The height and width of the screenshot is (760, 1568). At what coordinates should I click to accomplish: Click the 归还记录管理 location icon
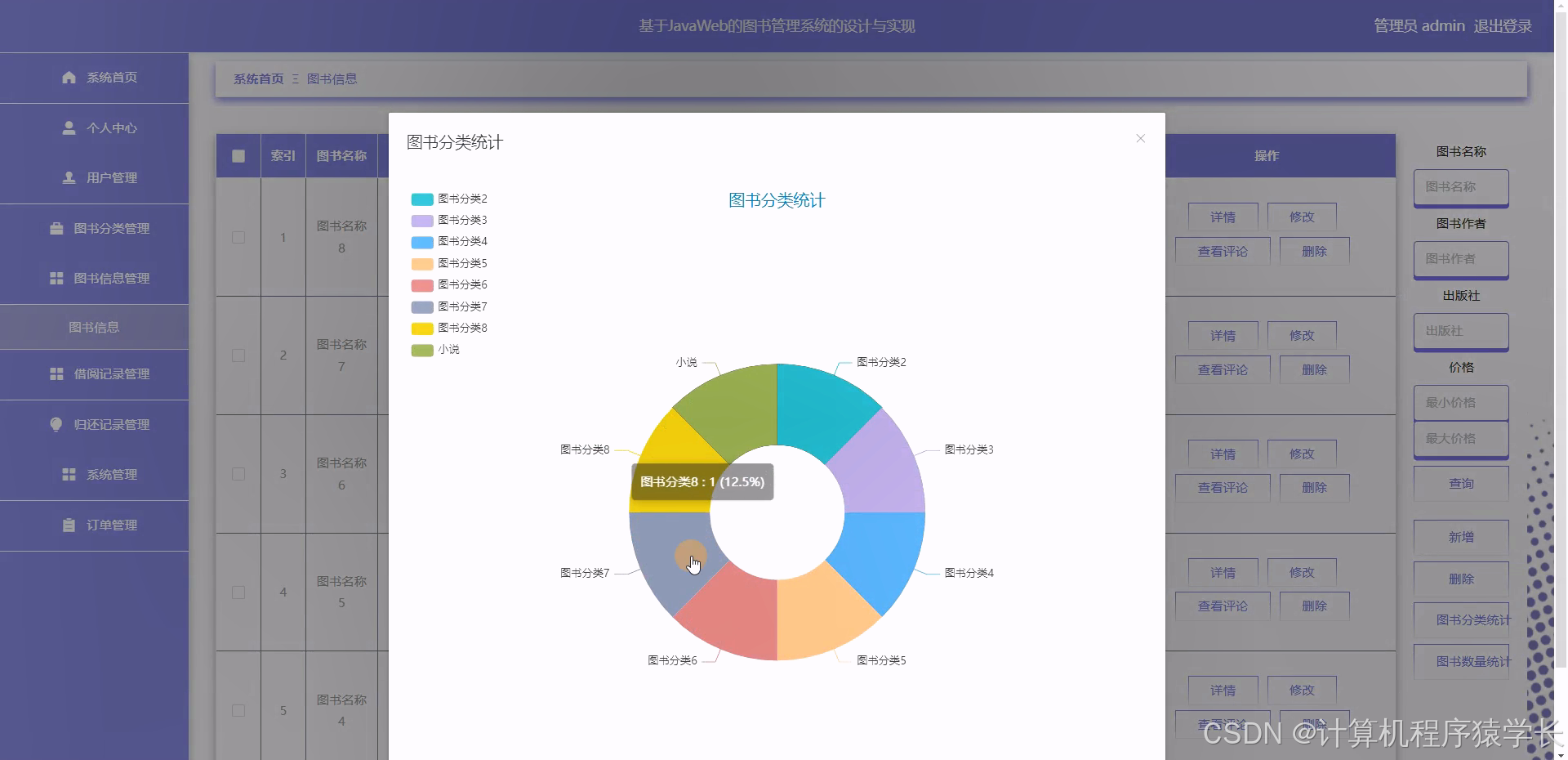55,424
